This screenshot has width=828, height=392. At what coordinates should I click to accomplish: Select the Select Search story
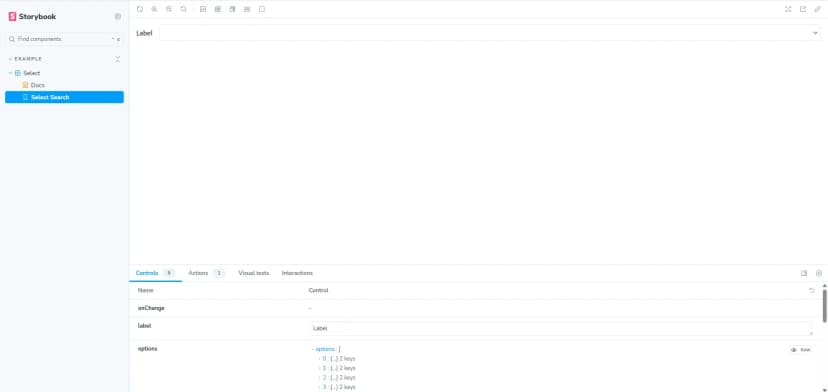pos(64,97)
